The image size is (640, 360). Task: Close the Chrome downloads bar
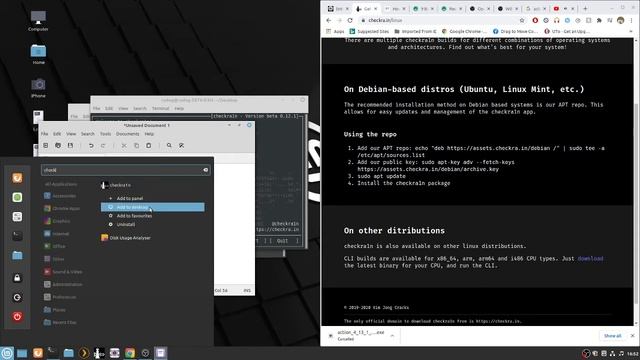pos(632,336)
